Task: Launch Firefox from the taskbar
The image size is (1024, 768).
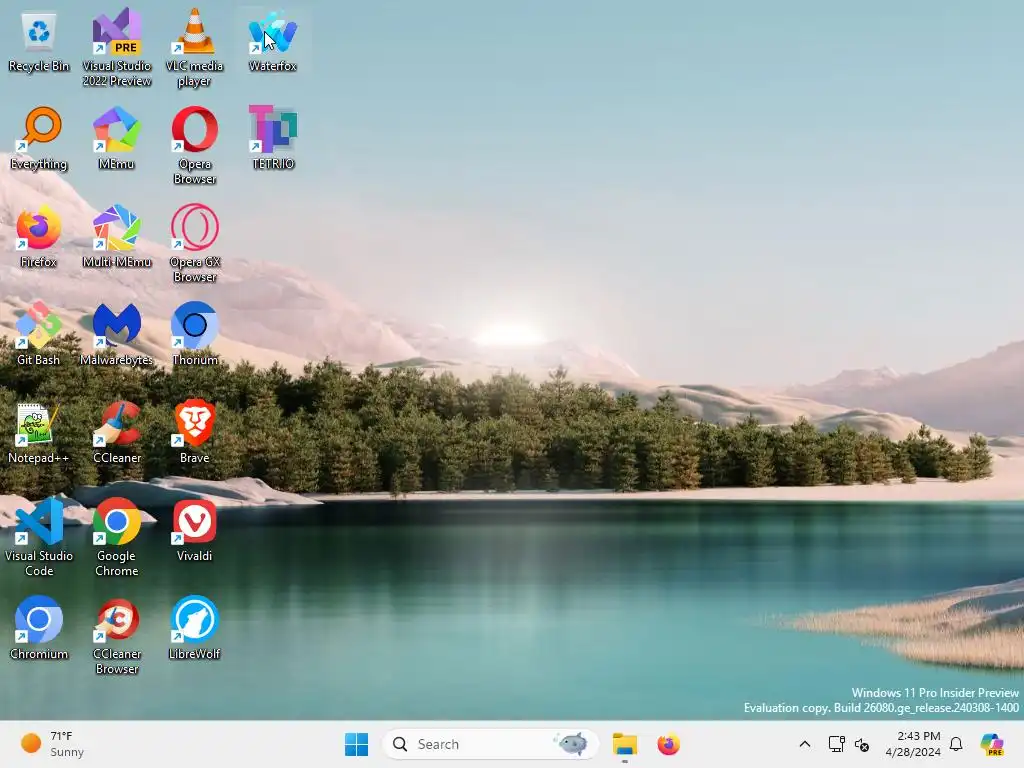Action: coord(668,744)
